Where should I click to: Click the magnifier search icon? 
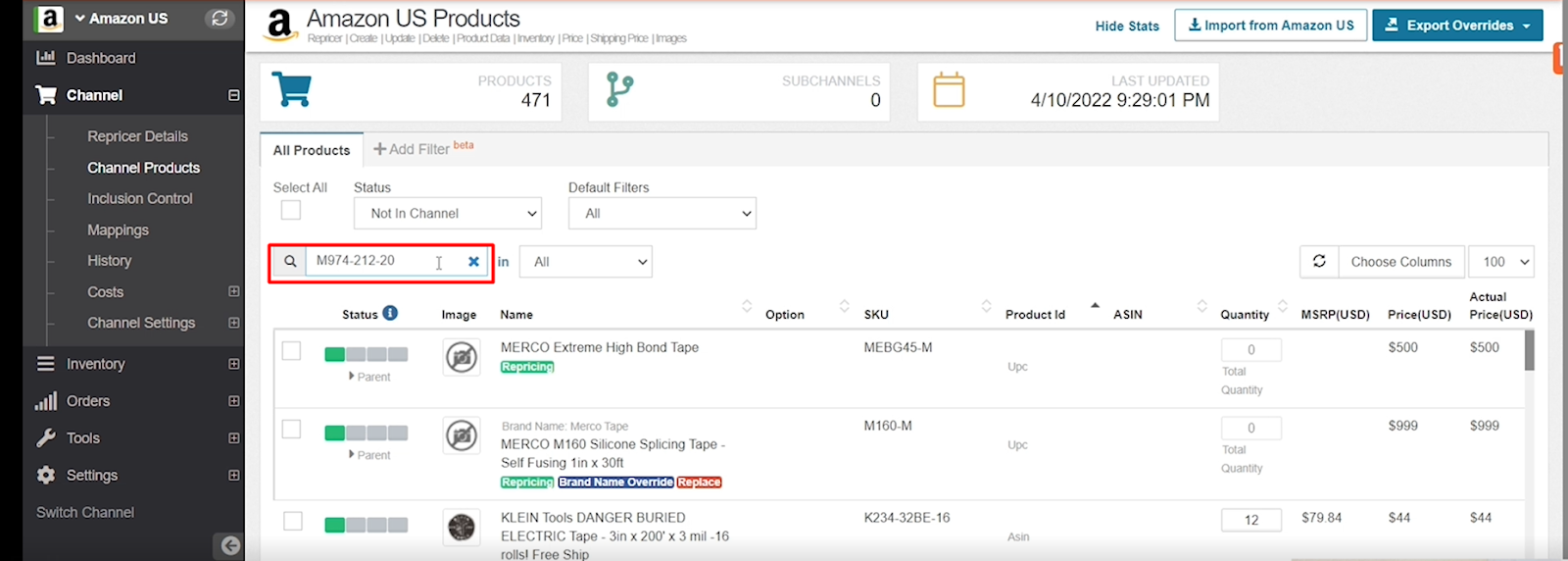point(290,262)
